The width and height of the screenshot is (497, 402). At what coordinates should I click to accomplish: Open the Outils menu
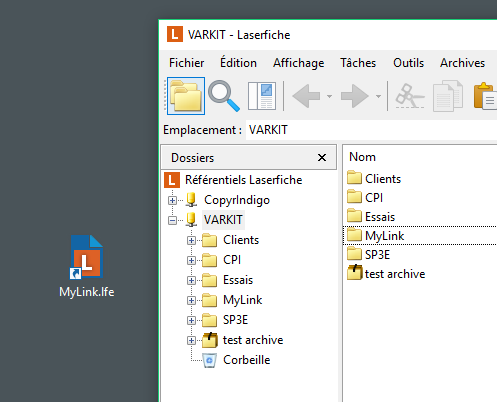tap(408, 63)
